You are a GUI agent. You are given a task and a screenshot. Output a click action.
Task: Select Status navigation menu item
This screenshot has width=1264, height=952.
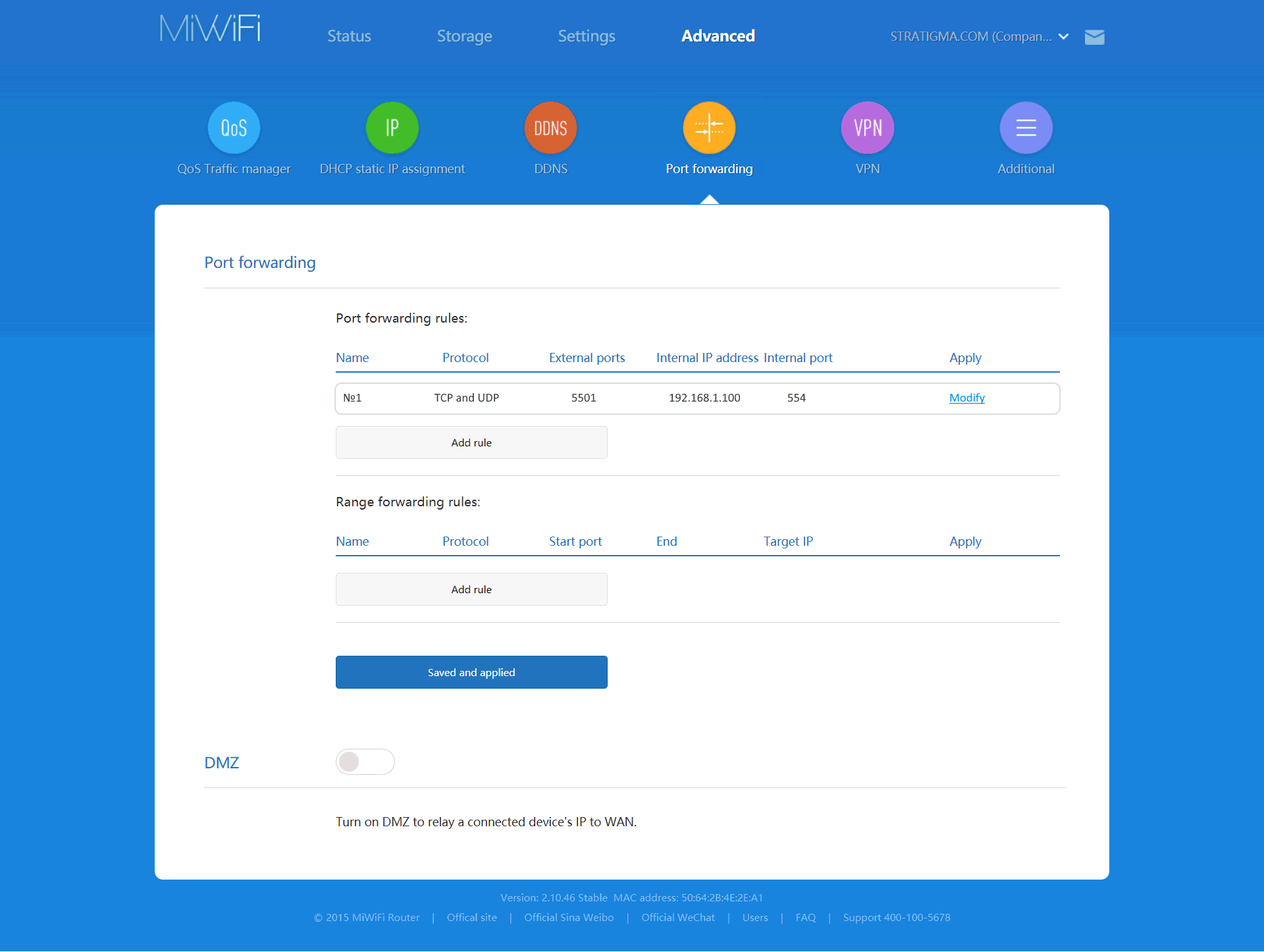(x=349, y=36)
